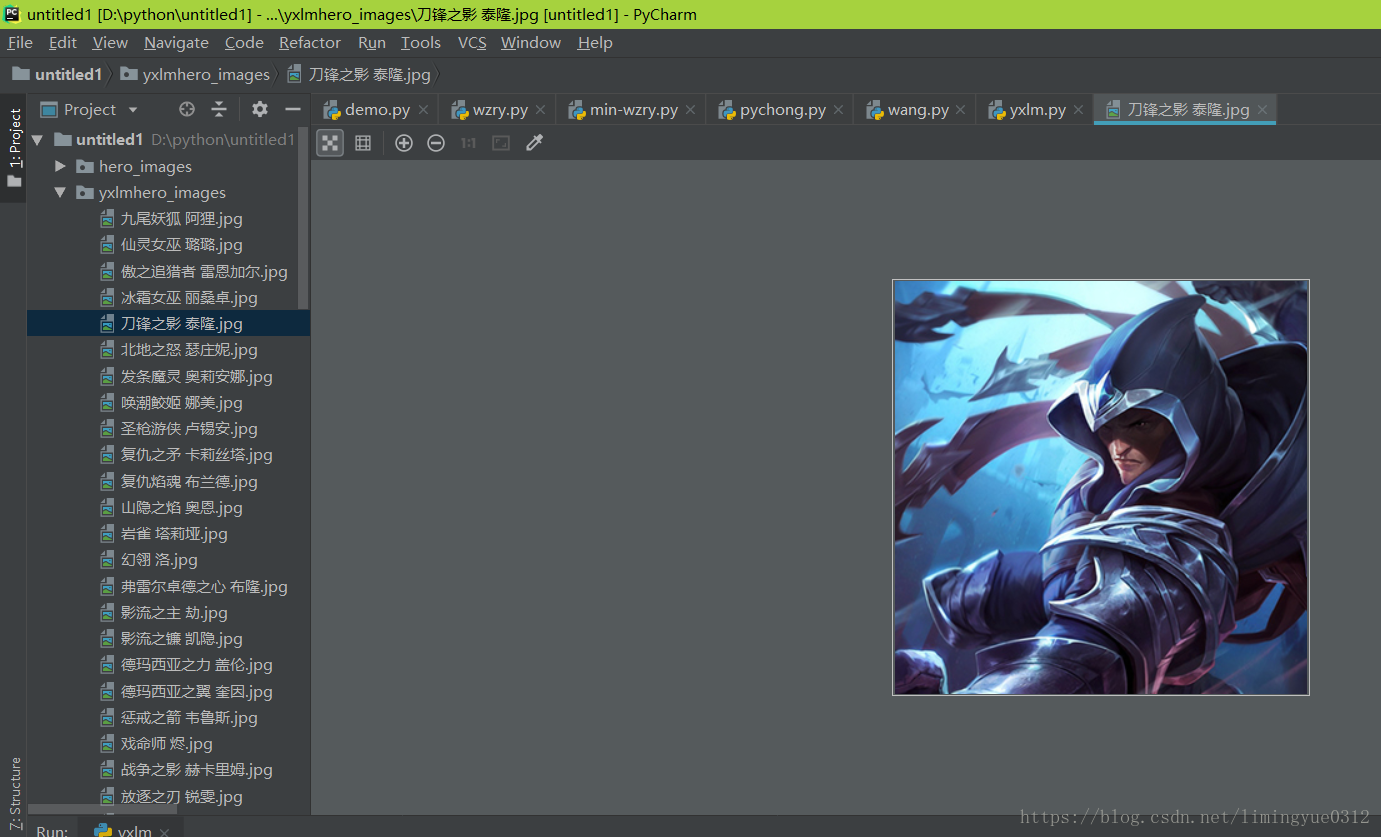This screenshot has height=837, width=1381.
Task: Select file 发条魔灵 奥莉安娜.jpg
Action: pos(186,376)
